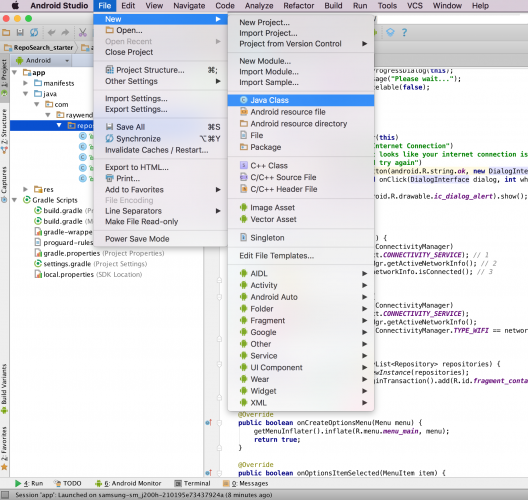Viewport: 528px width, 500px height.
Task: Open the Messages tool window
Action: click(x=245, y=483)
